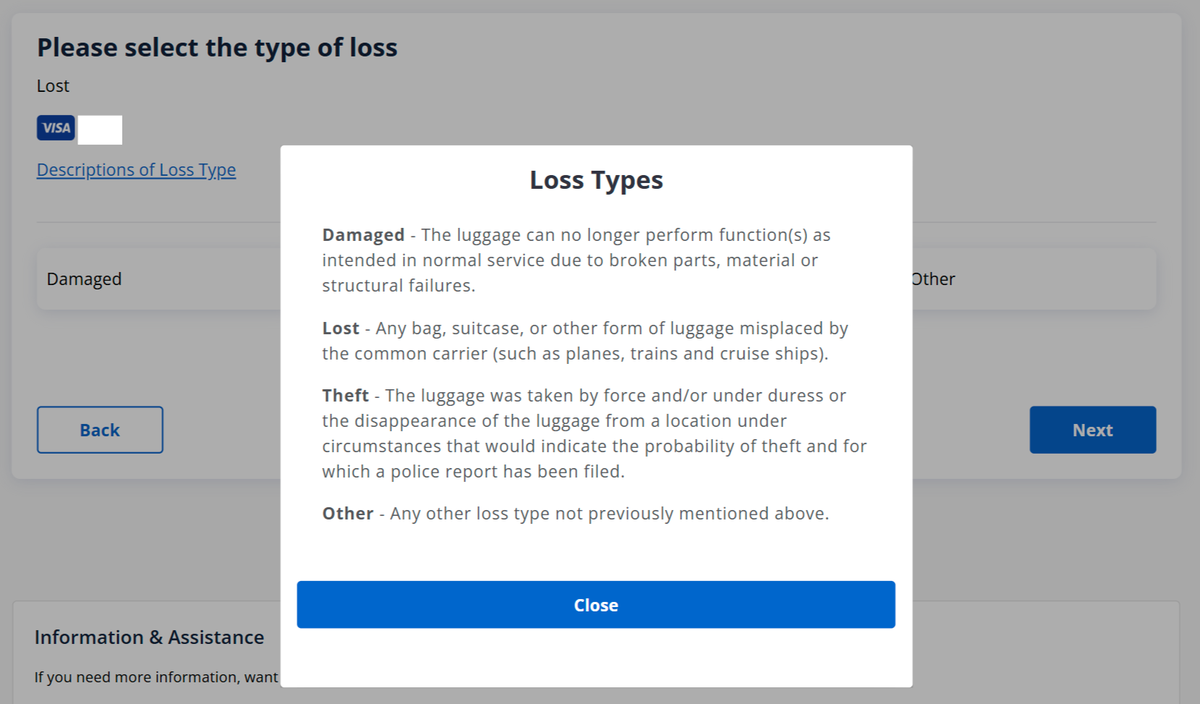The height and width of the screenshot is (704, 1200).
Task: Click the Loss Types dialog heading
Action: coord(596,180)
